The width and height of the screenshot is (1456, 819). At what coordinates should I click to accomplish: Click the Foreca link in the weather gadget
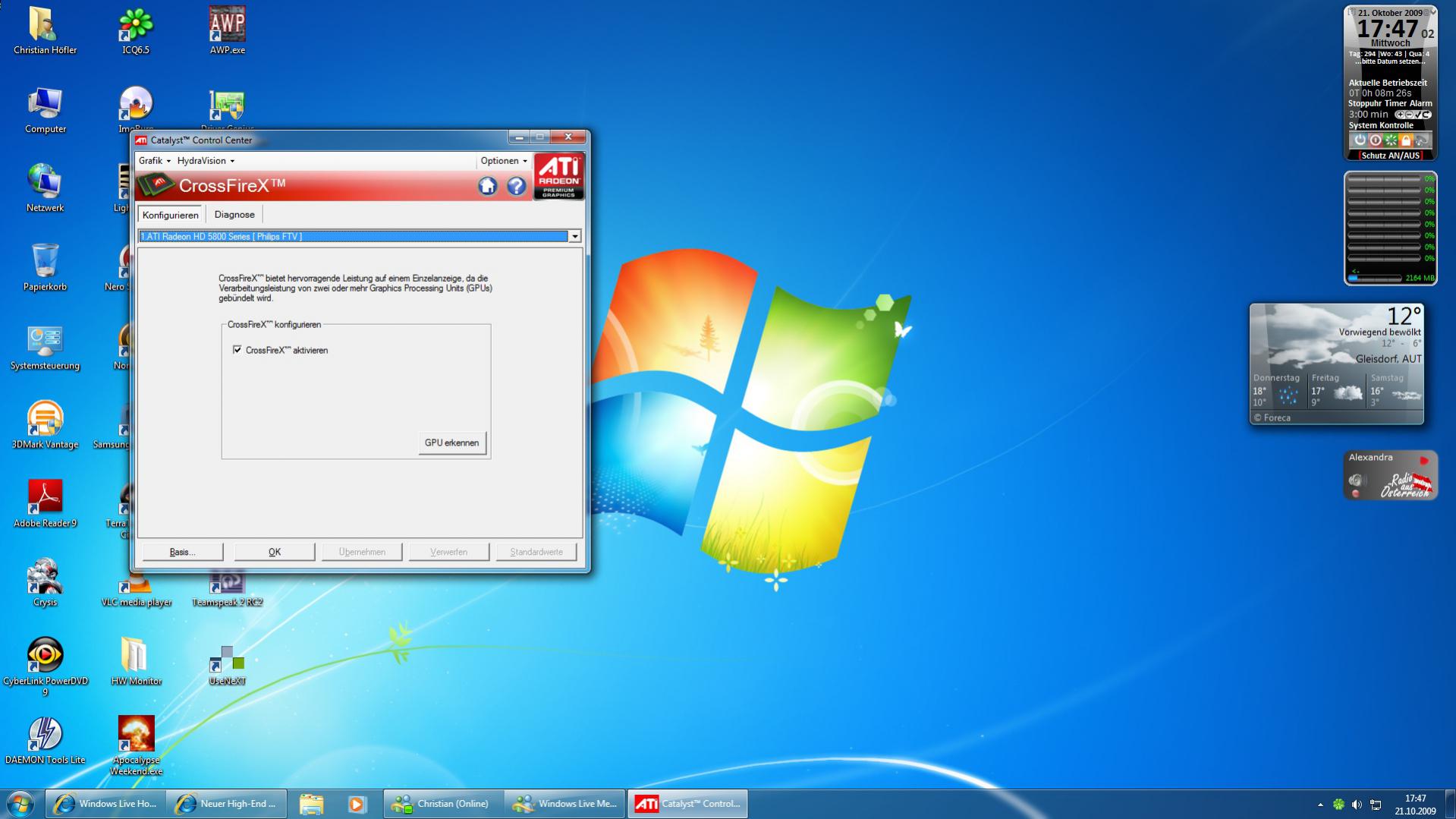coord(1272,417)
